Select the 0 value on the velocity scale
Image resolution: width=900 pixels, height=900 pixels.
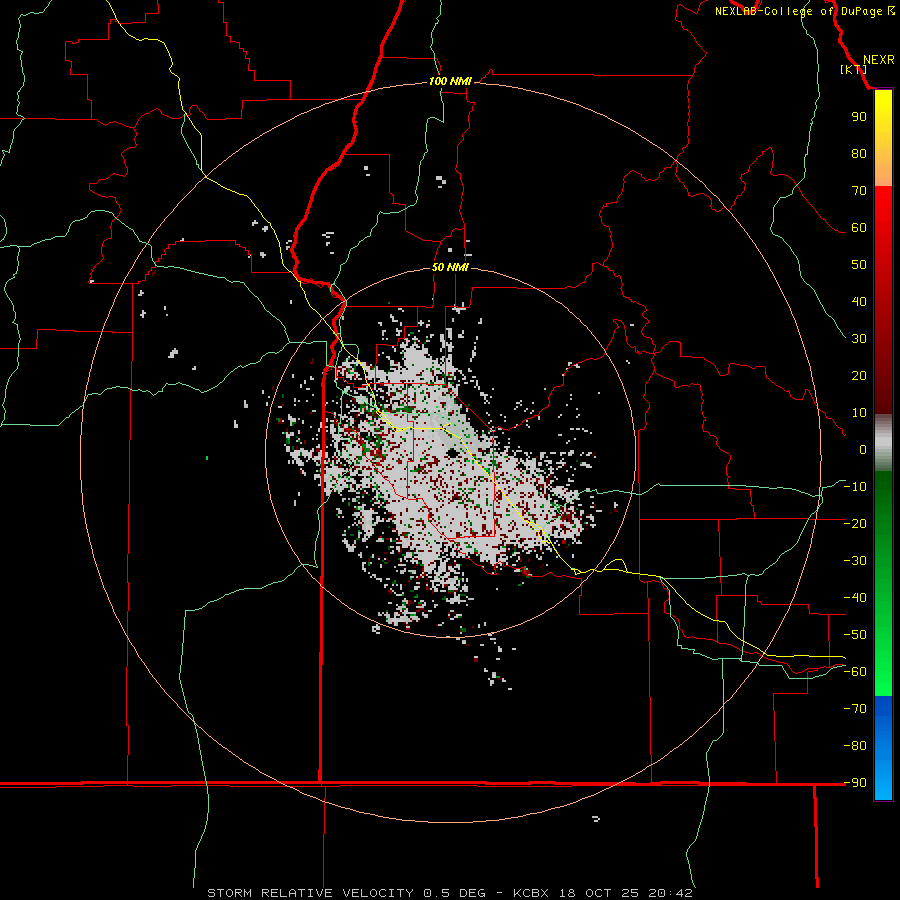[x=863, y=450]
